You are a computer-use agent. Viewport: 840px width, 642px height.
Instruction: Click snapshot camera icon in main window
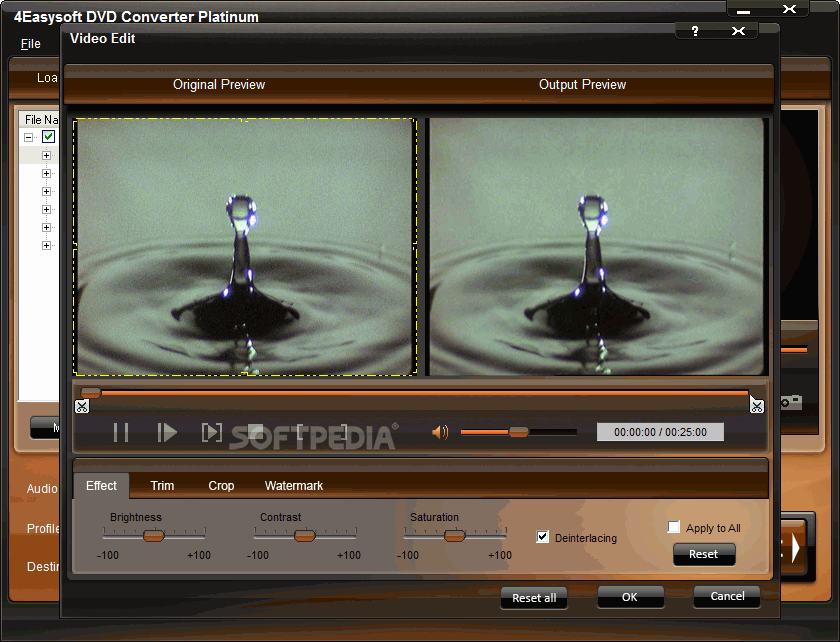coord(791,401)
